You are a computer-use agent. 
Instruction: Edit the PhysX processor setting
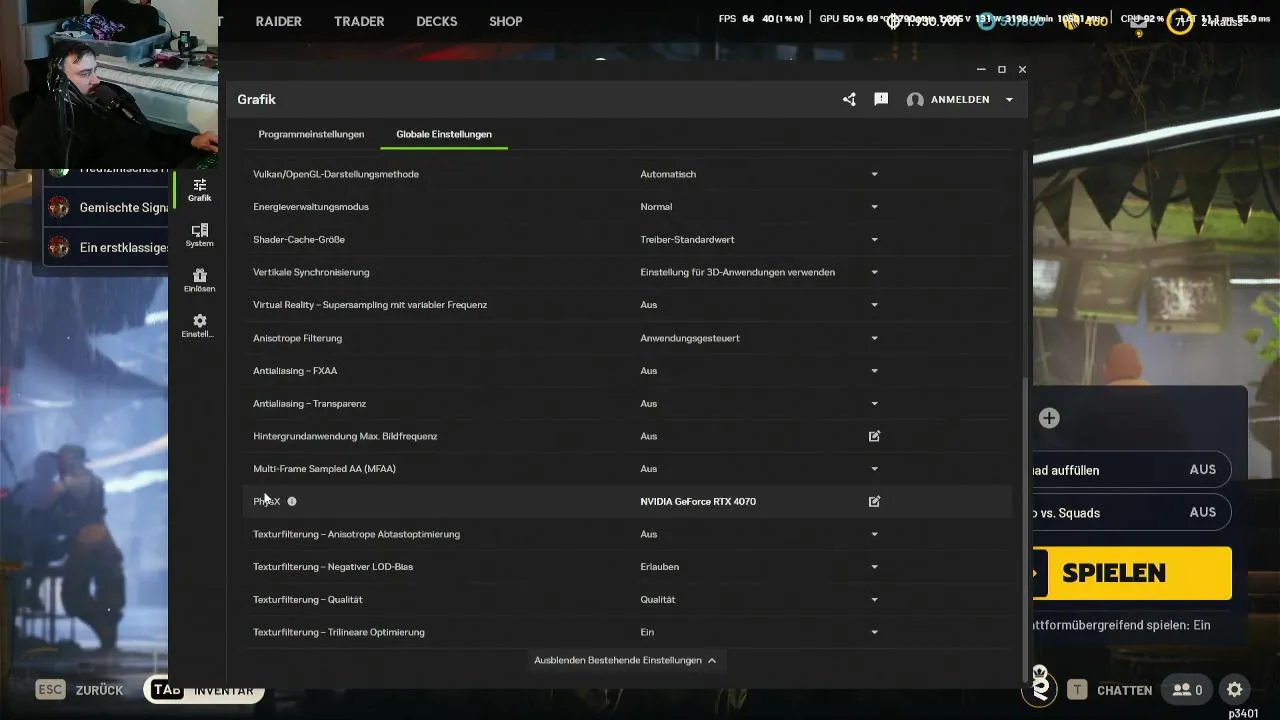click(874, 501)
